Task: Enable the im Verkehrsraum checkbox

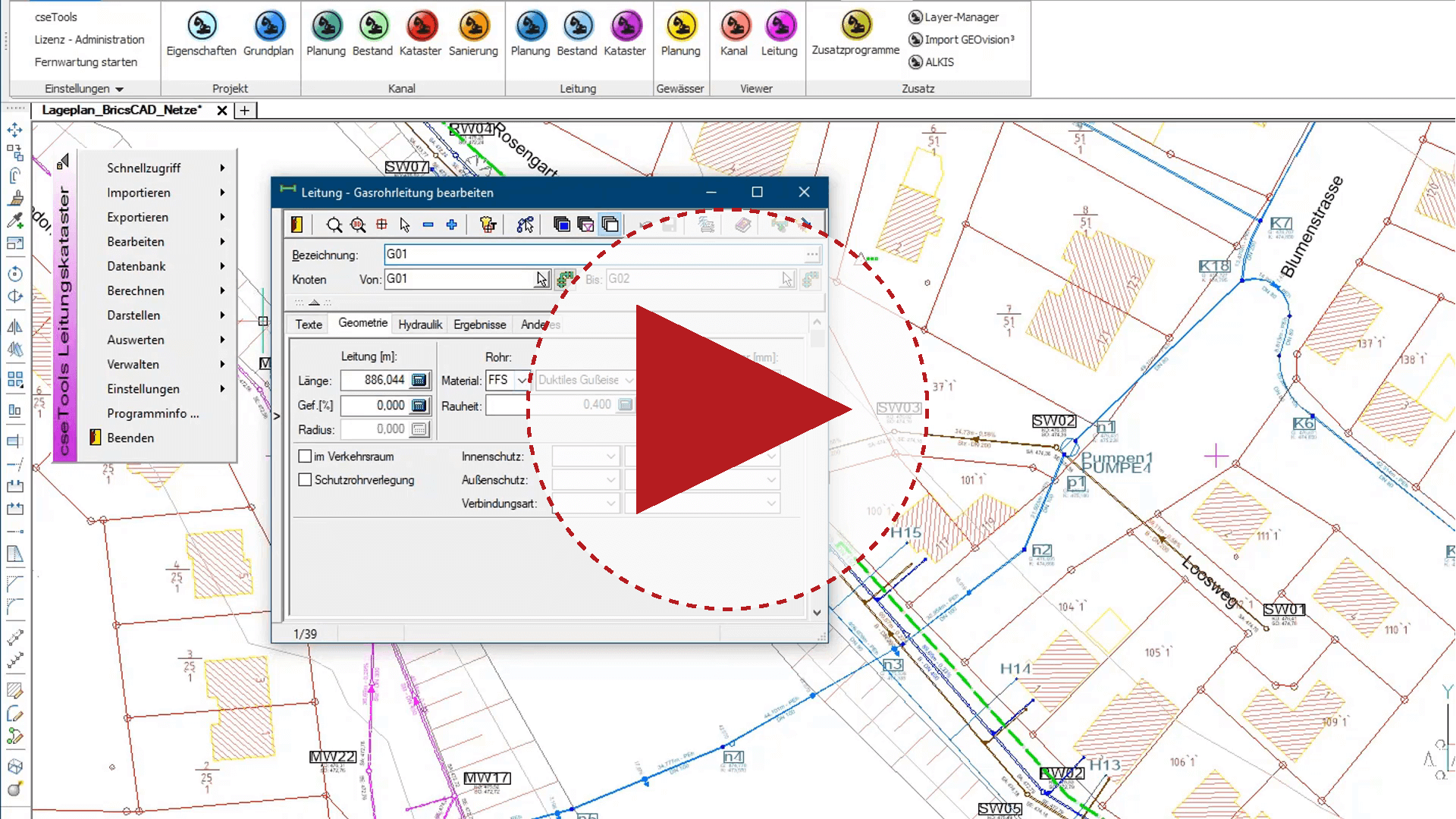Action: 305,457
